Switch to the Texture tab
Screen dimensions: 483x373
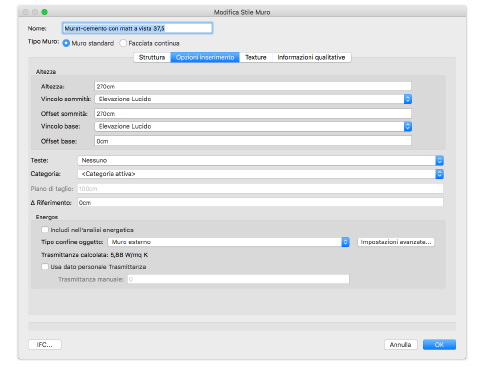(x=256, y=57)
